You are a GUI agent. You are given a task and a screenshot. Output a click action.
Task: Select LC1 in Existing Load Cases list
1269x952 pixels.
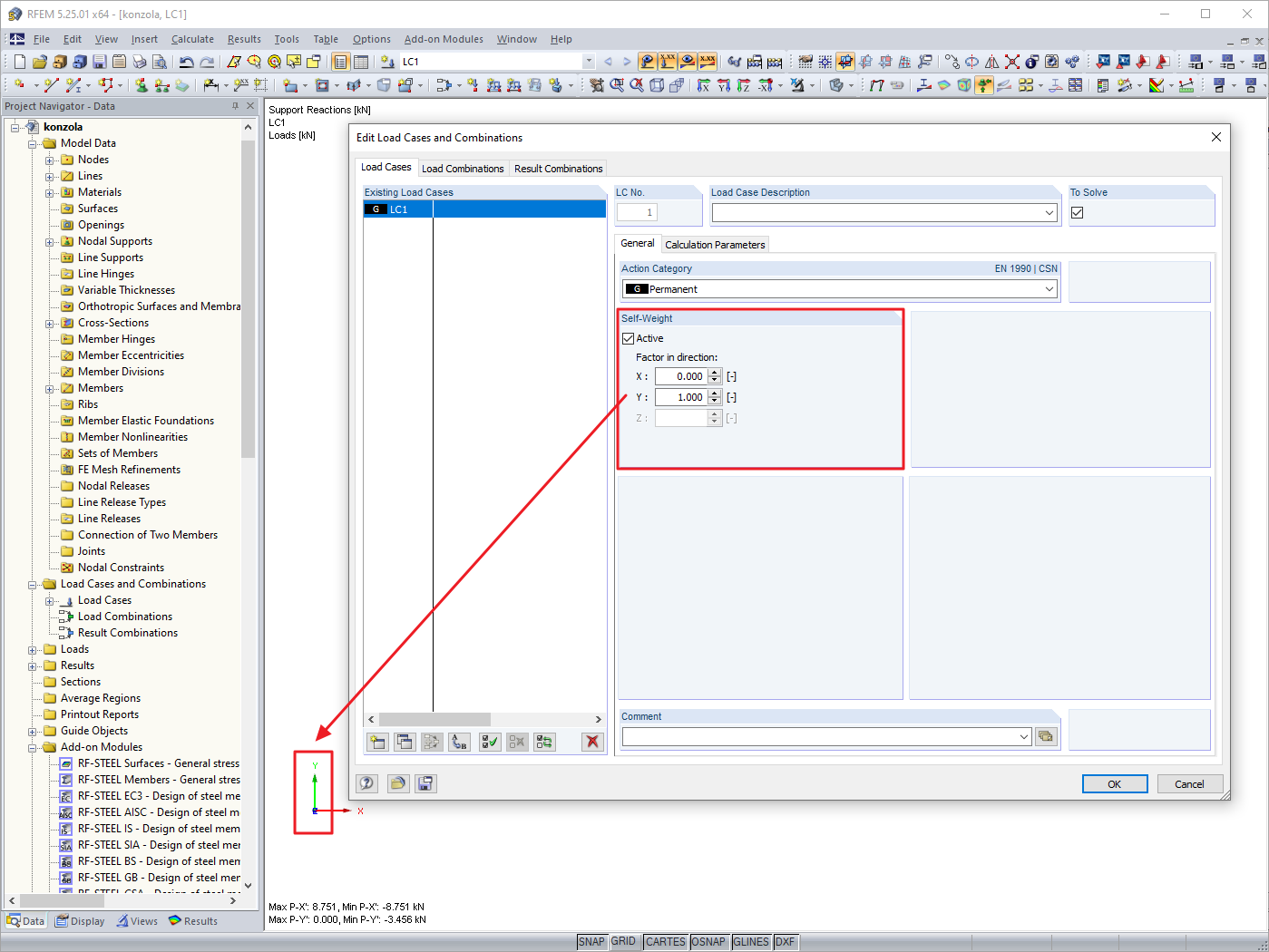pyautogui.click(x=484, y=209)
